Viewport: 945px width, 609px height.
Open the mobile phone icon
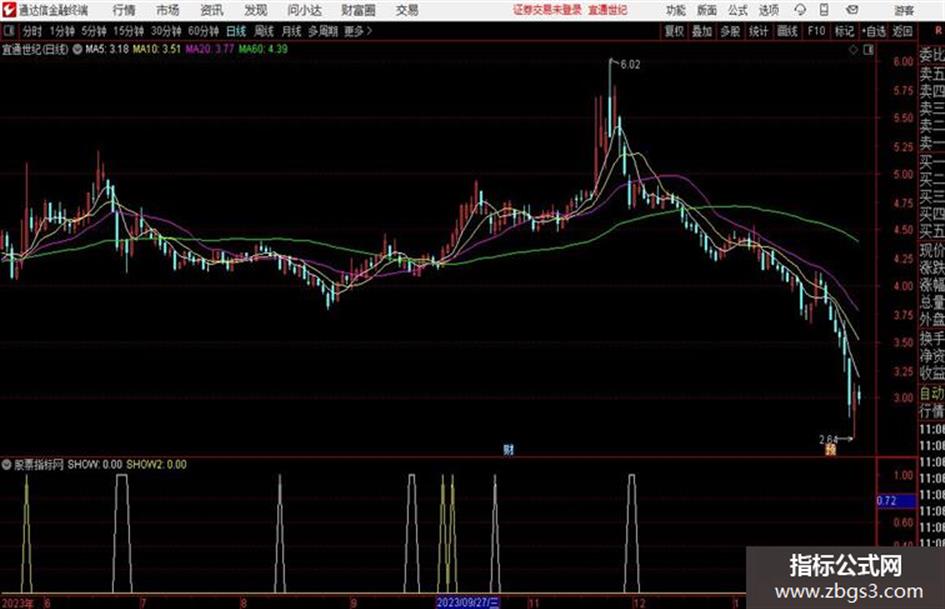(x=824, y=10)
